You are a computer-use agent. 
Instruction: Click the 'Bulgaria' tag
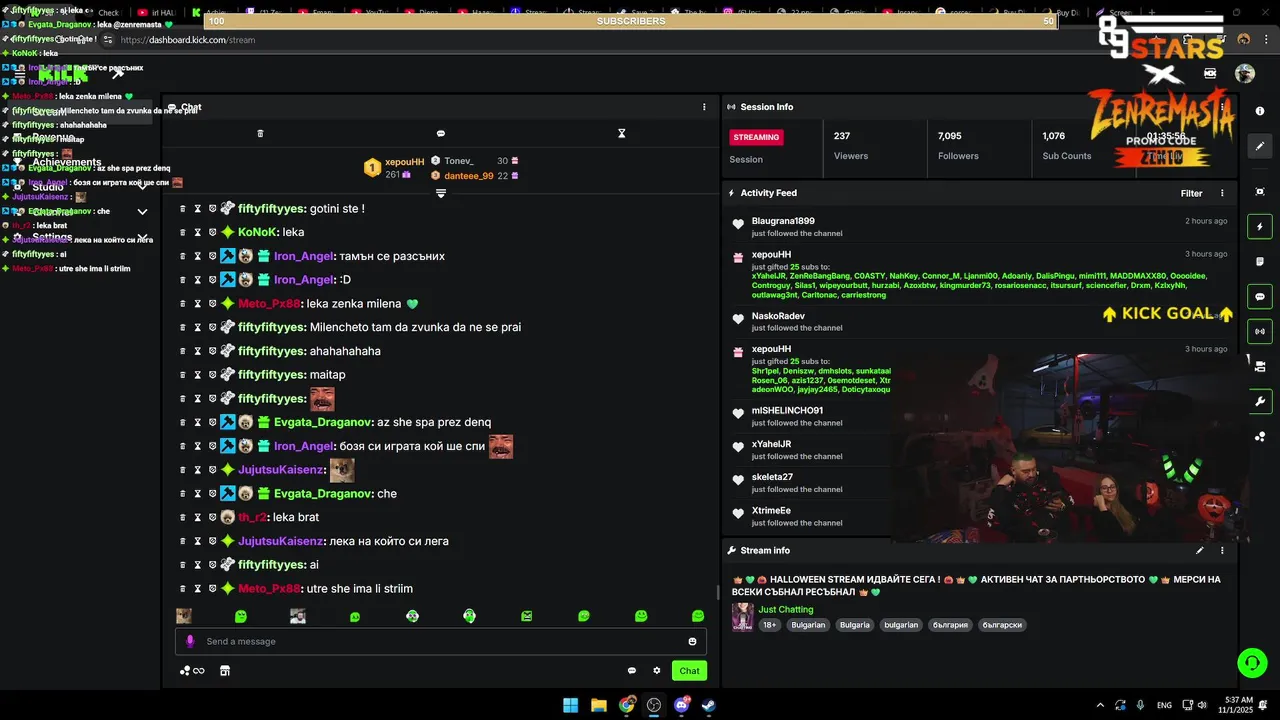pyautogui.click(x=854, y=625)
